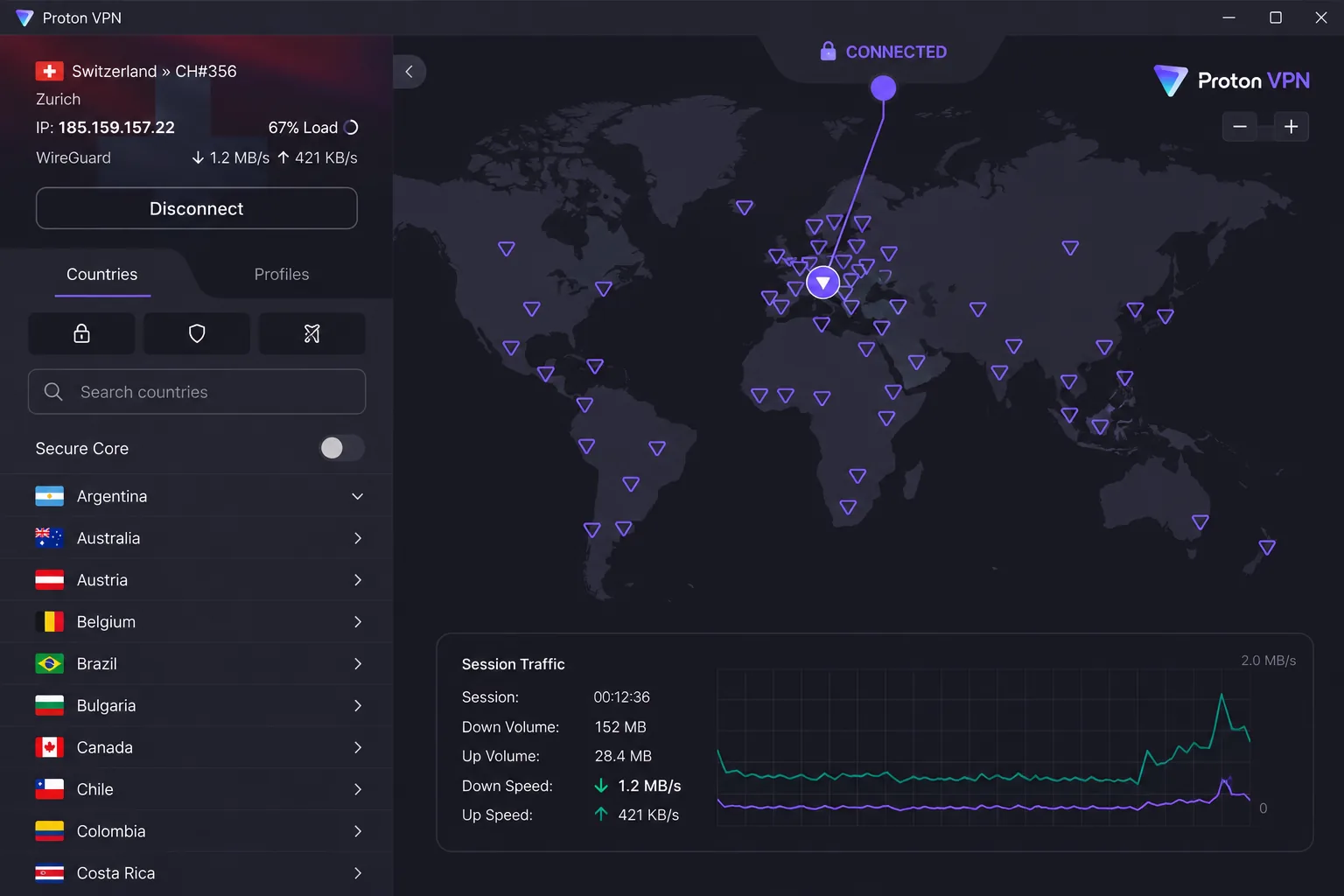1344x896 pixels.
Task: Expand Canada servers chevron
Action: pos(357,747)
